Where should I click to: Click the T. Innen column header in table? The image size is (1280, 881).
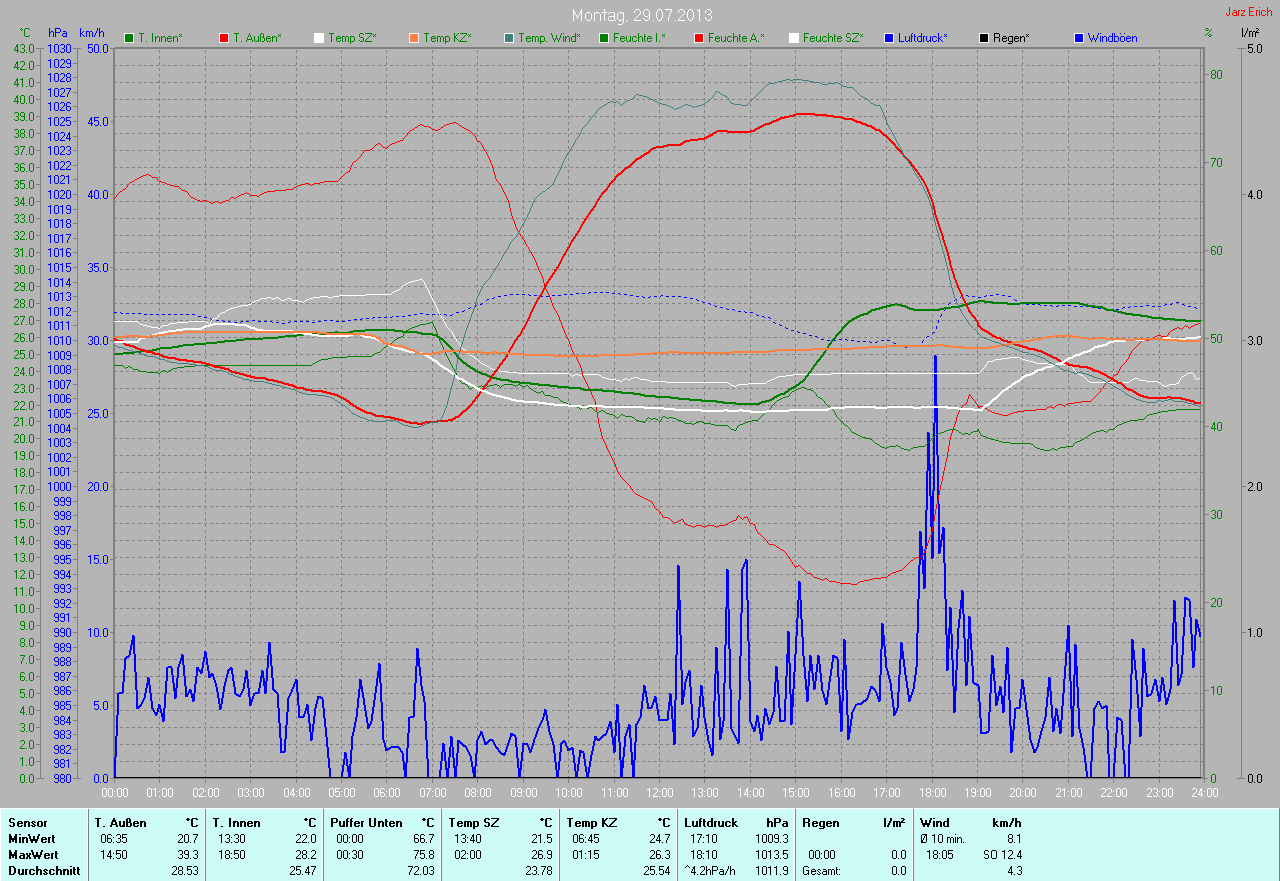(236, 823)
